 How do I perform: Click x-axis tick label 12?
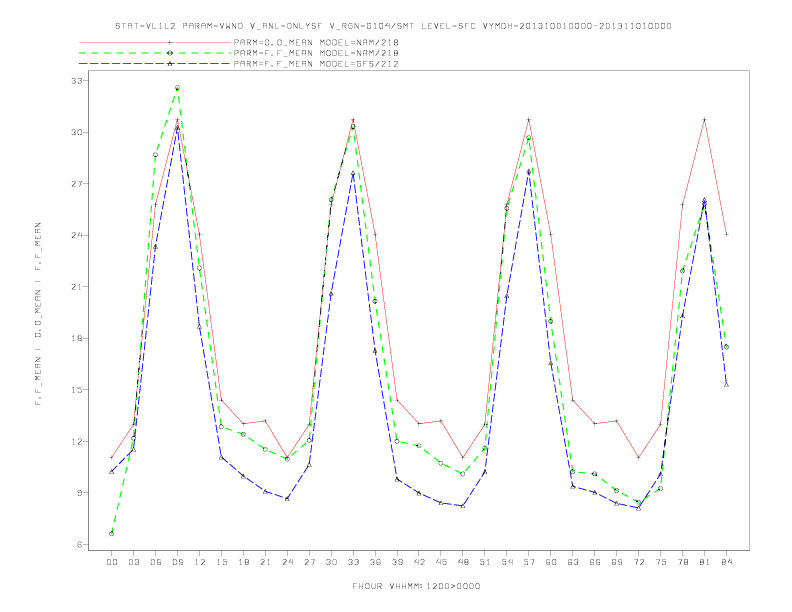coord(200,562)
